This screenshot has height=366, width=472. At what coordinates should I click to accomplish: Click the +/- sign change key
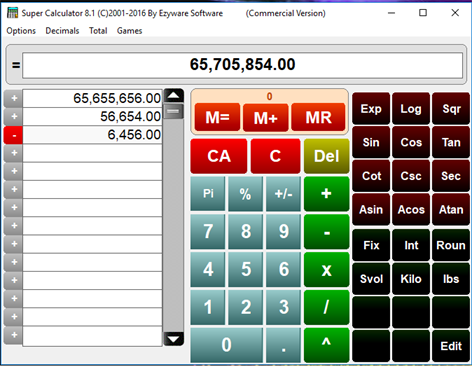(283, 193)
